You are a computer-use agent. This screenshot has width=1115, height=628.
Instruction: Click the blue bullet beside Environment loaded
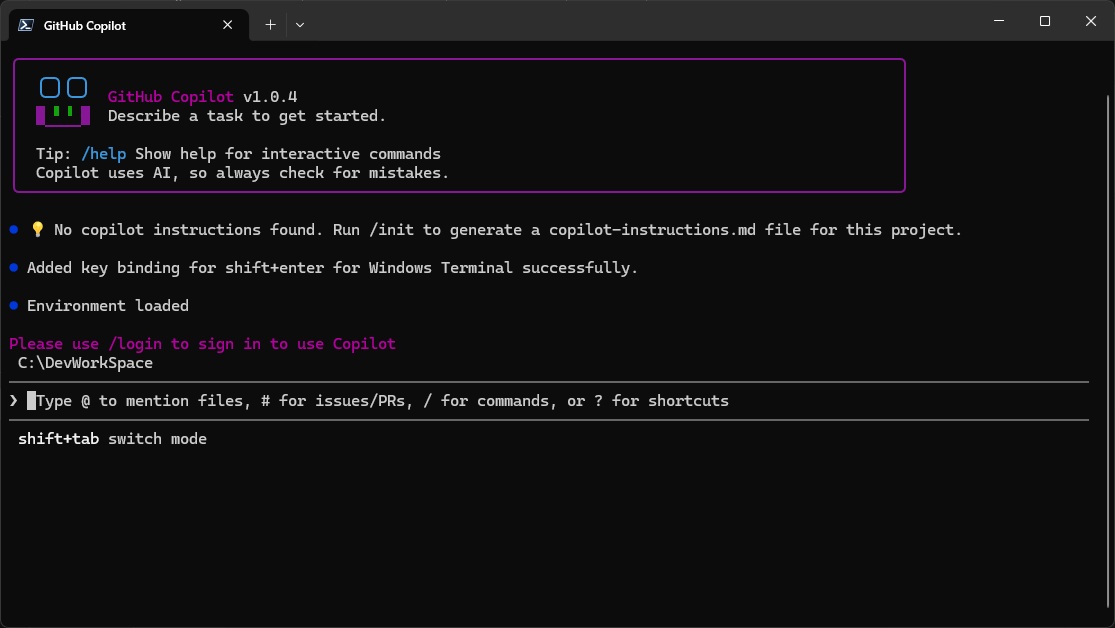pyautogui.click(x=14, y=306)
